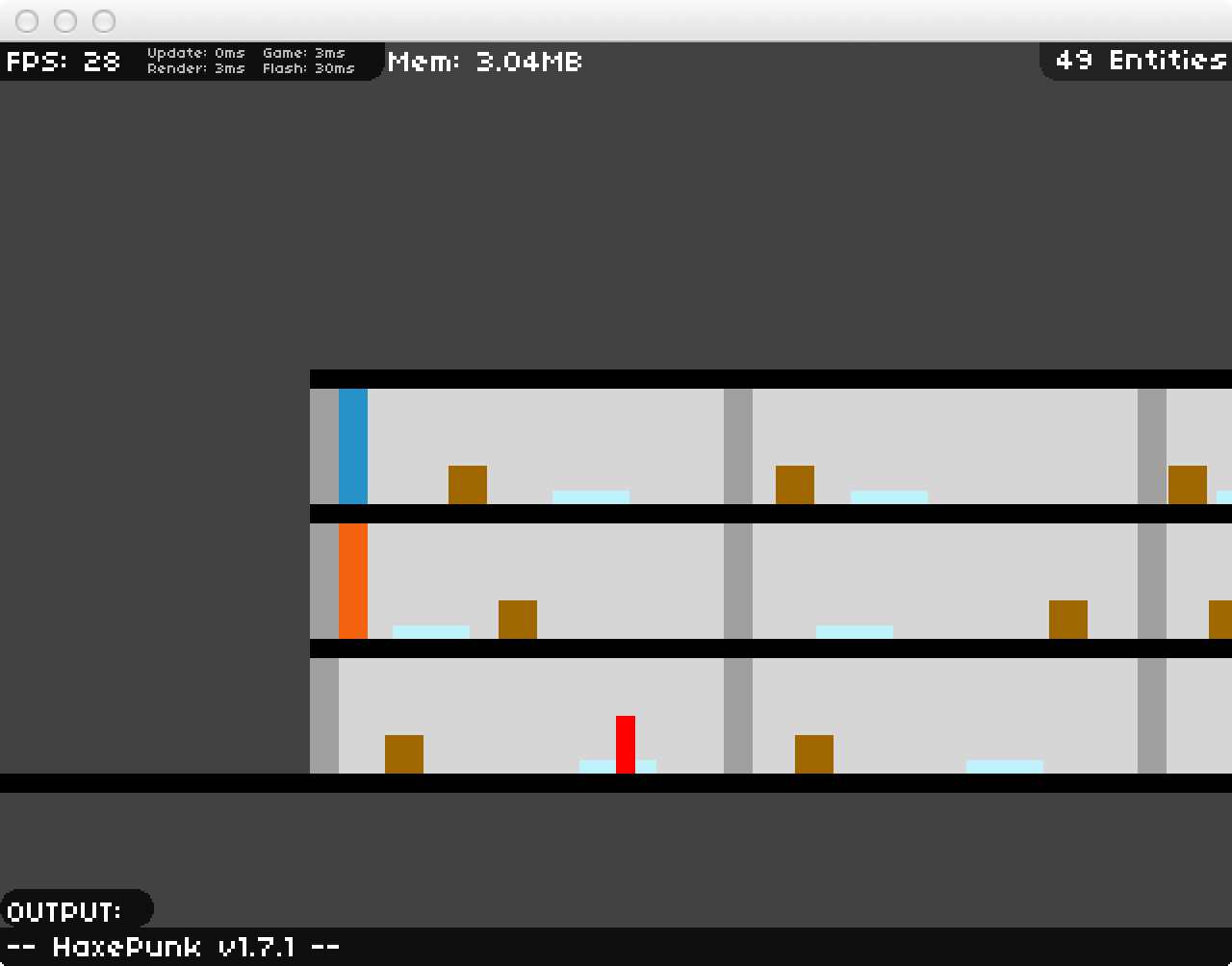1232x966 pixels.
Task: Click the "Mem: 3.04MB" memory readout
Action: (x=485, y=62)
